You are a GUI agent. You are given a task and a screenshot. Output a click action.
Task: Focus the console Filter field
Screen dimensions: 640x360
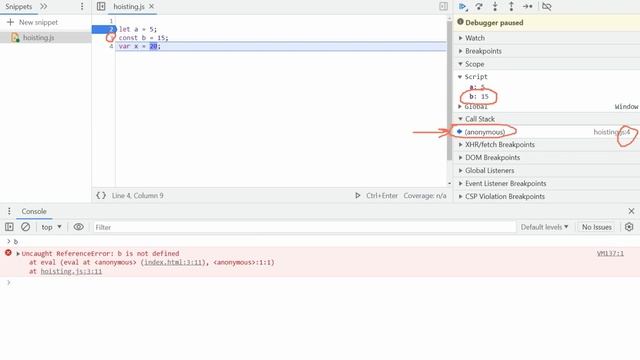pos(304,227)
